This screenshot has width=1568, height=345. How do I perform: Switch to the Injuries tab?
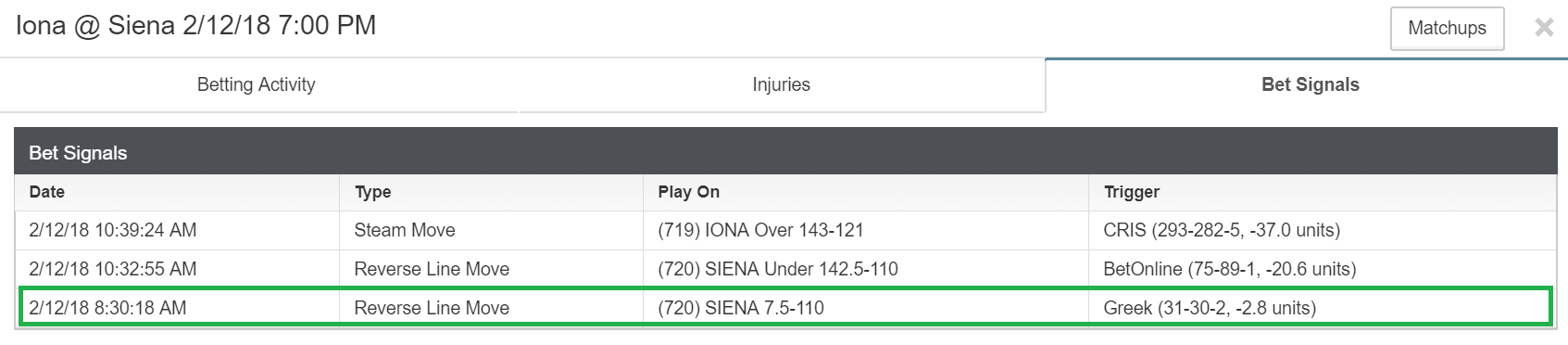[781, 84]
